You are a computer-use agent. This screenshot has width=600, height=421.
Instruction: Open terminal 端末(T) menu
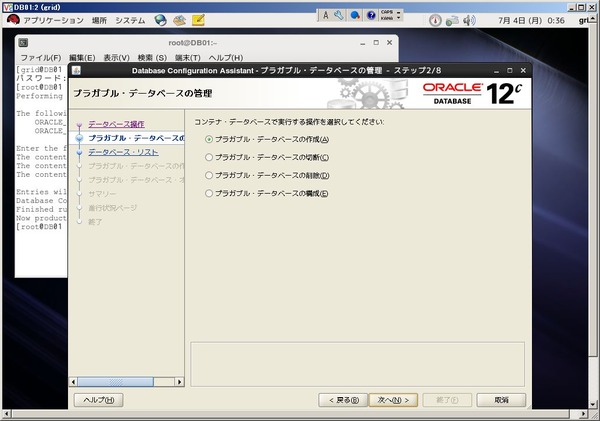tap(188, 58)
